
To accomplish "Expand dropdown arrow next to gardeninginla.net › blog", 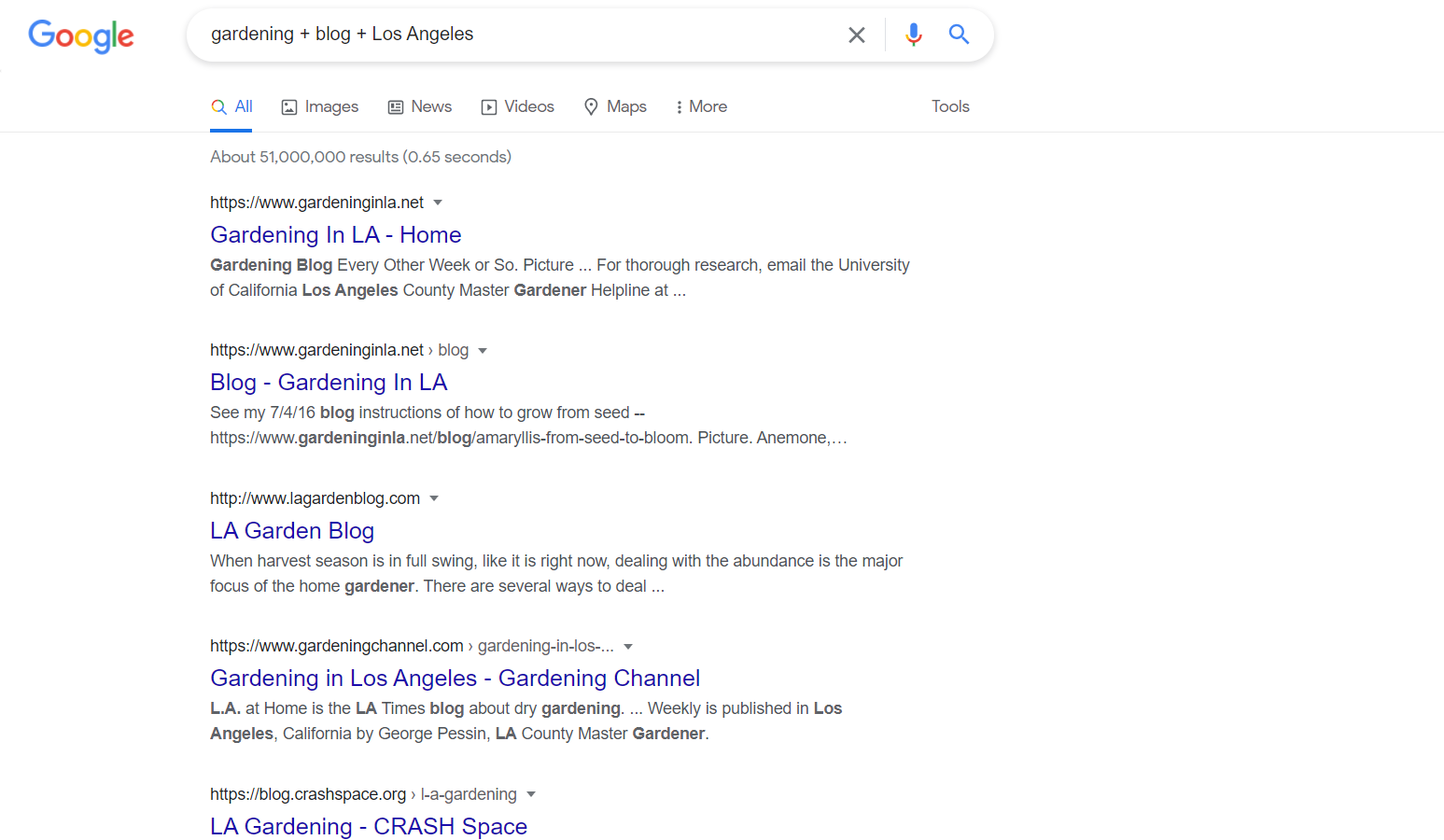I will click(483, 351).
